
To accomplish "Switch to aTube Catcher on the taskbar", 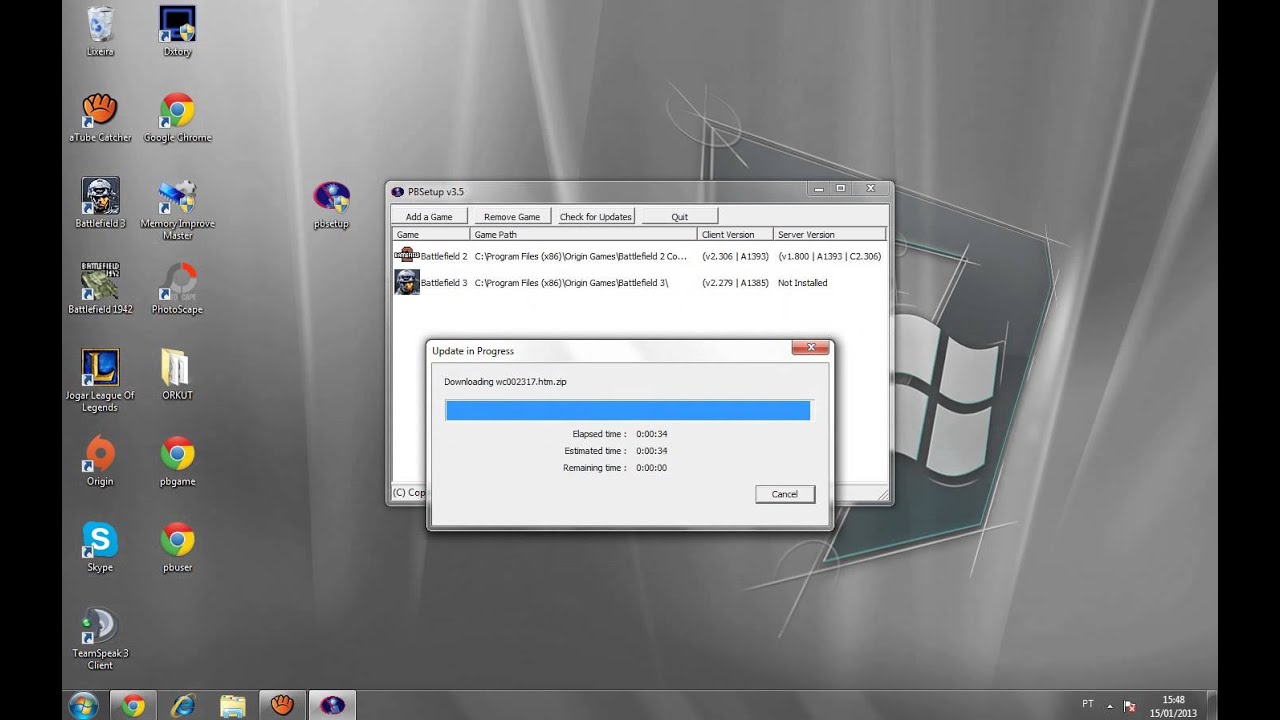I will tap(283, 705).
